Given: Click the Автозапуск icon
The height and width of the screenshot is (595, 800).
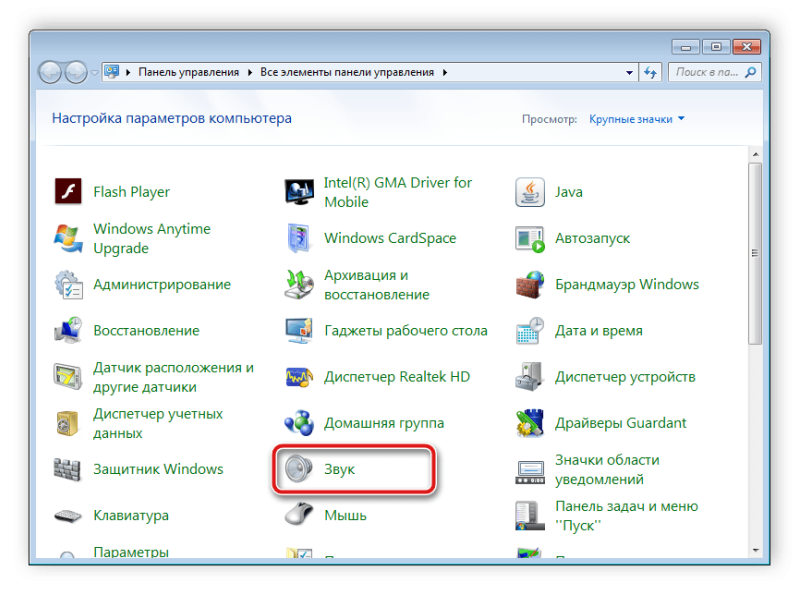Looking at the screenshot, I should (x=530, y=239).
